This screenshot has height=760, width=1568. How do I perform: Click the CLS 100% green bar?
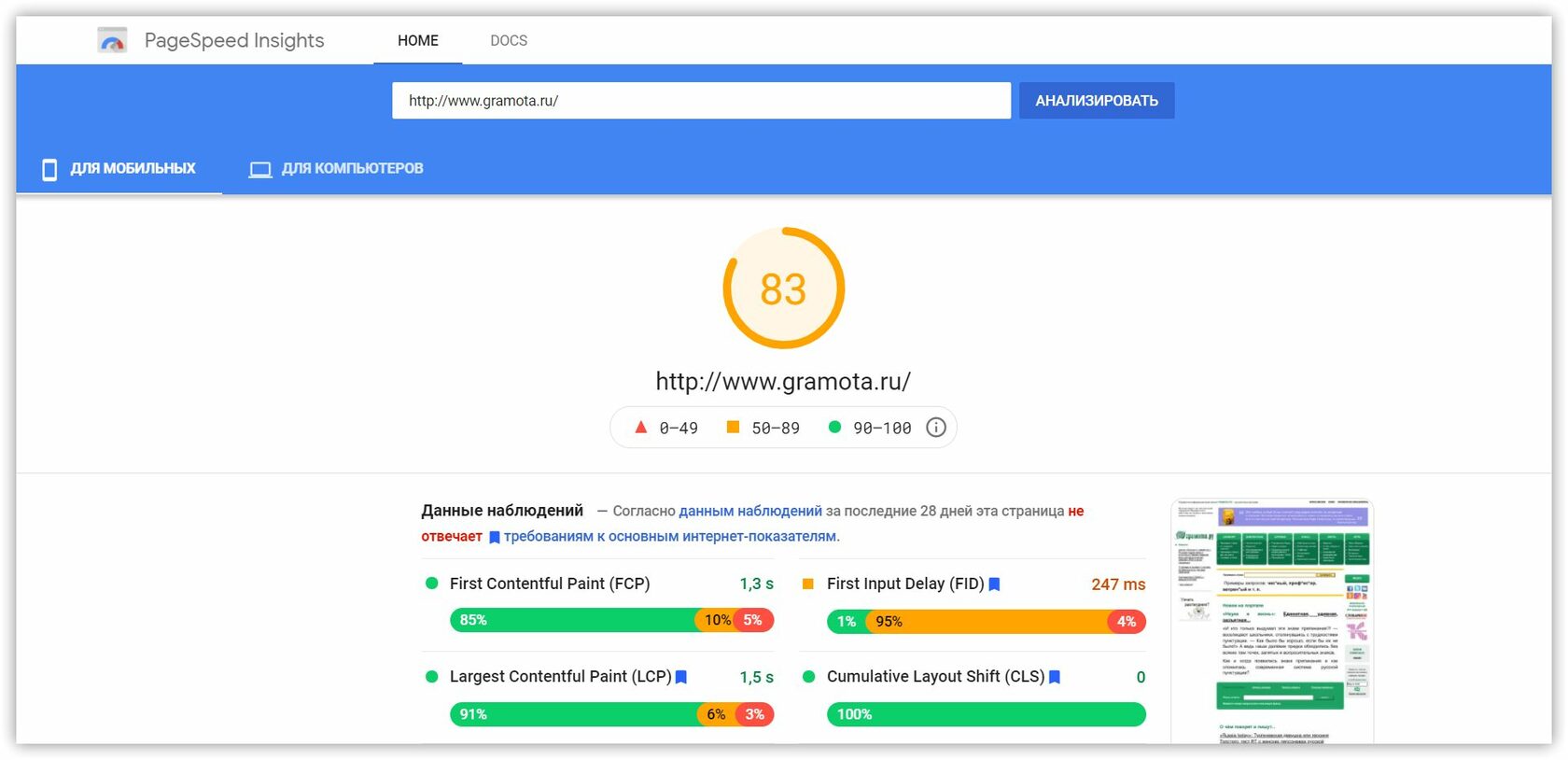pyautogui.click(x=987, y=714)
